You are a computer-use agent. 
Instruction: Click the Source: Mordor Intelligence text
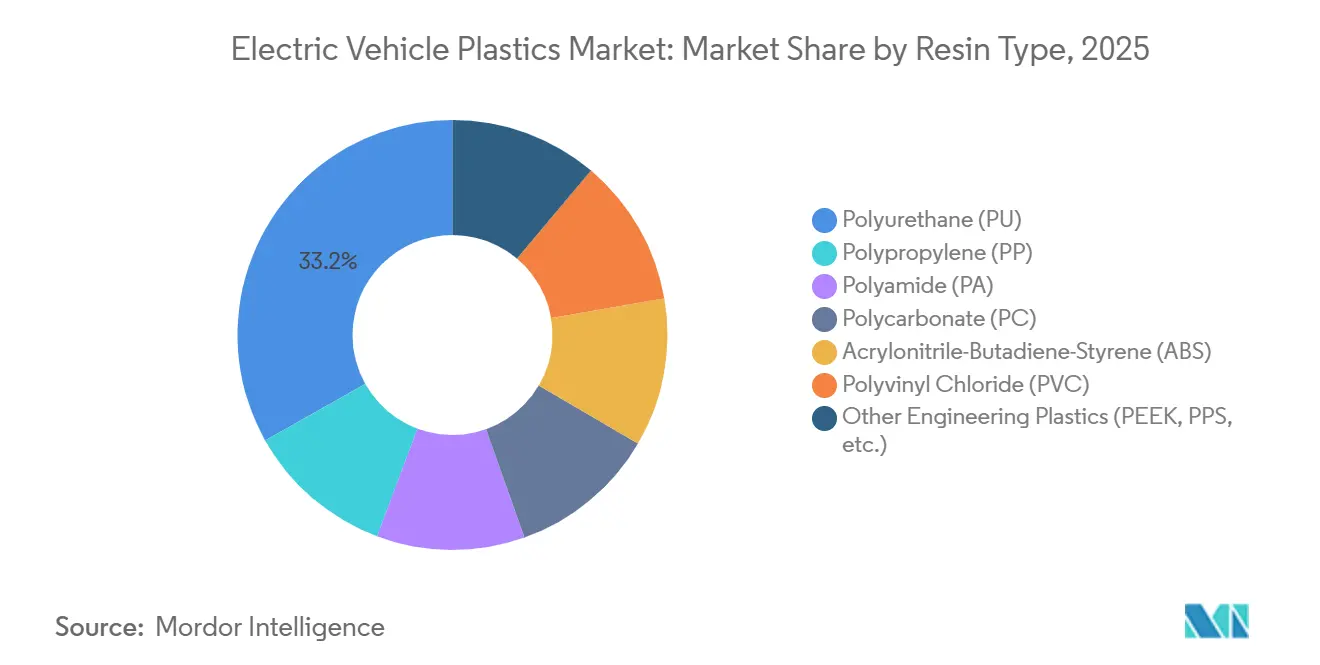tap(220, 627)
